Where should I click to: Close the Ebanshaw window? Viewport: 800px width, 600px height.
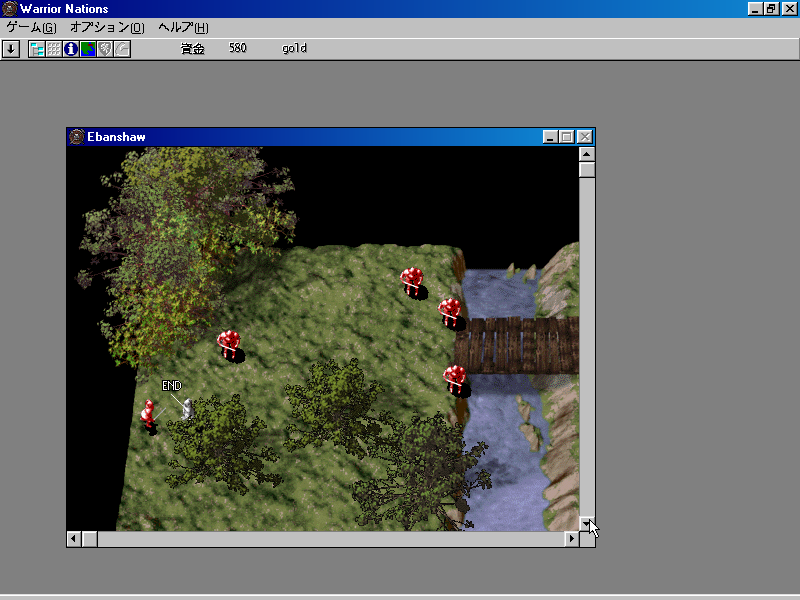pos(585,137)
